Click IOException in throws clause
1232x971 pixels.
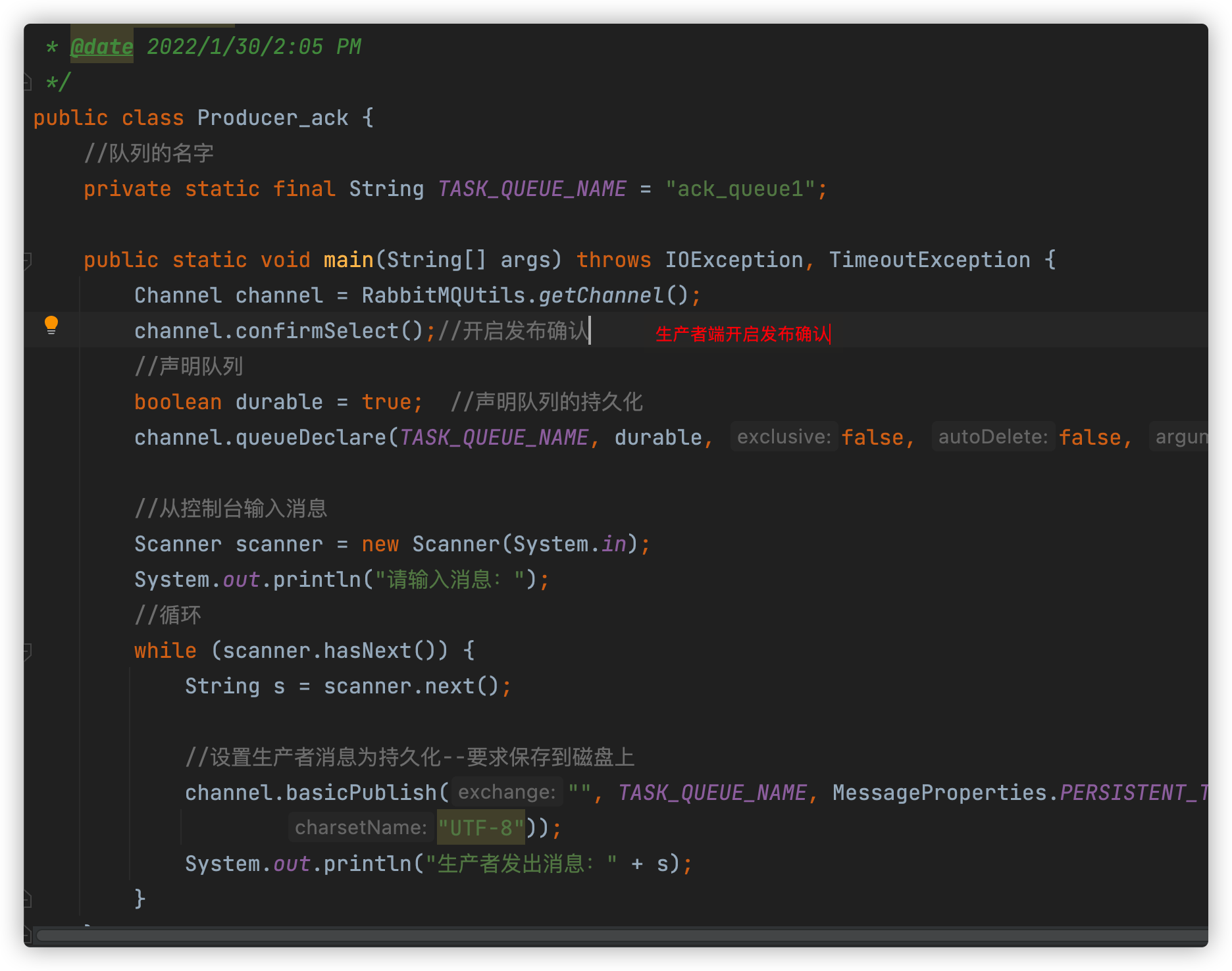coord(734,260)
